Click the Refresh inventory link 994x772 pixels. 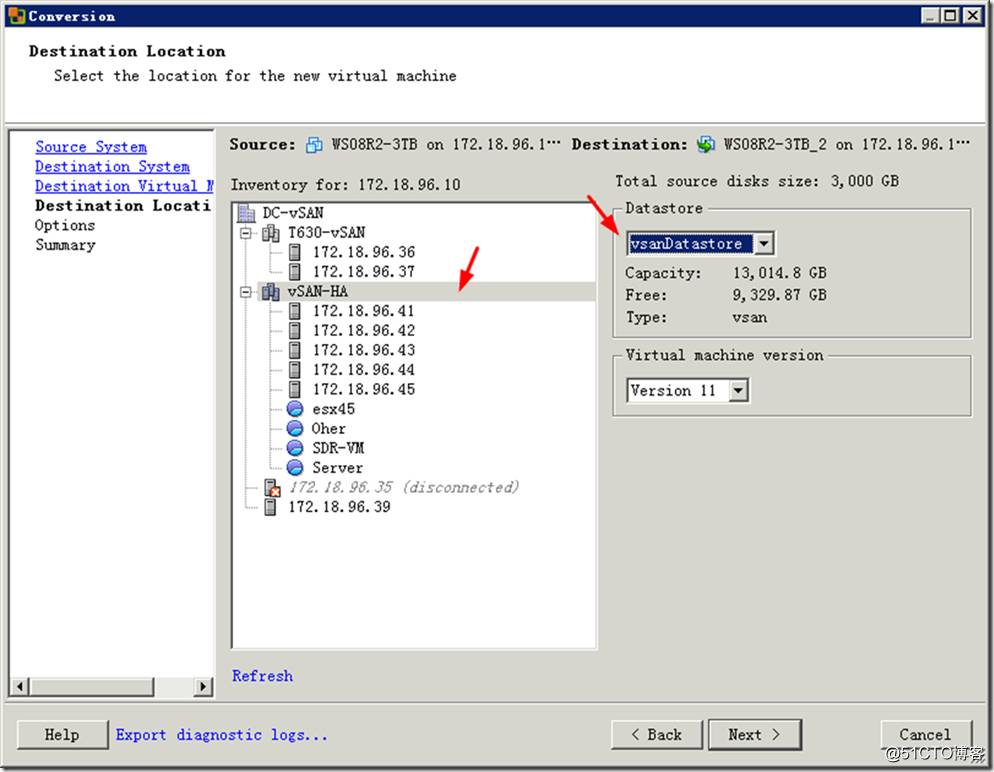(x=262, y=676)
